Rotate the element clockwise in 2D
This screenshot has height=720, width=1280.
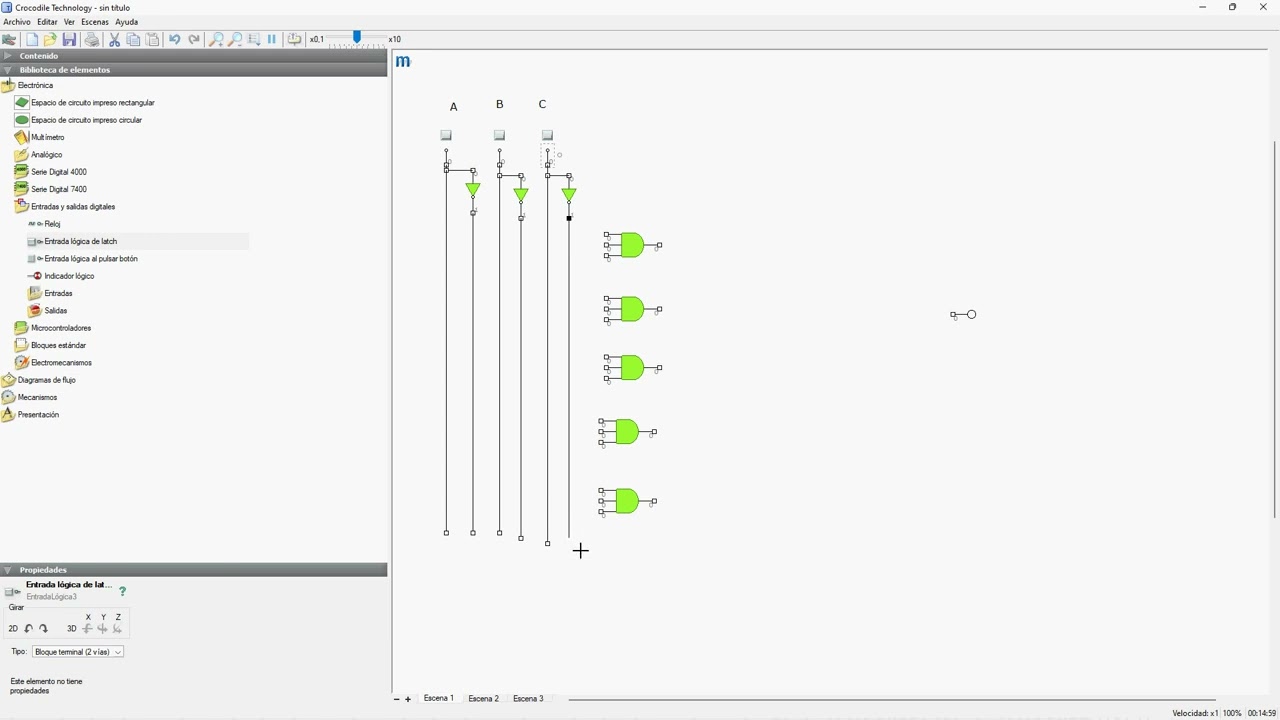coord(43,629)
